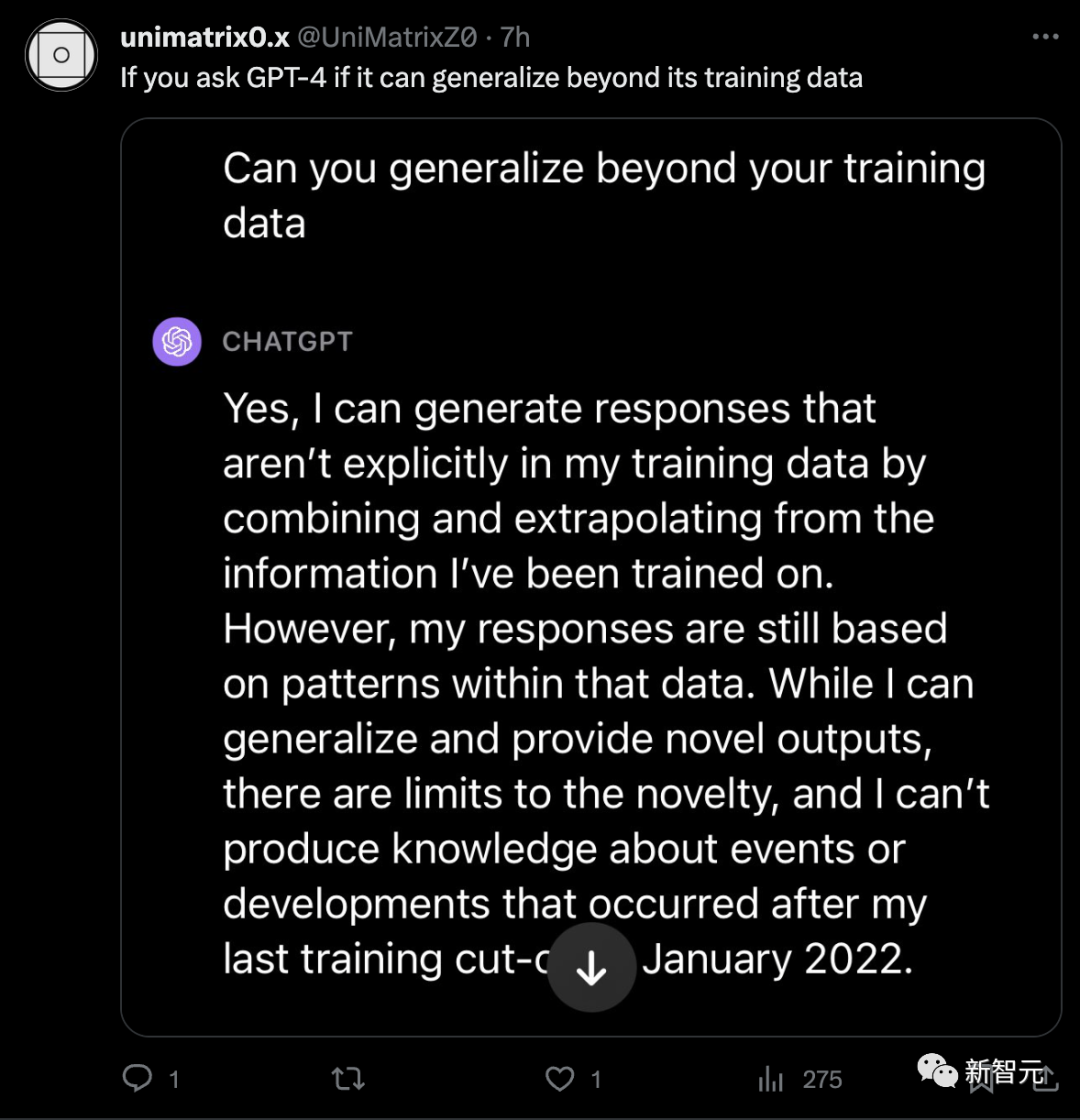Open the unimatrix0.x profile avatar
This screenshot has width=1080, height=1120.
(x=60, y=55)
